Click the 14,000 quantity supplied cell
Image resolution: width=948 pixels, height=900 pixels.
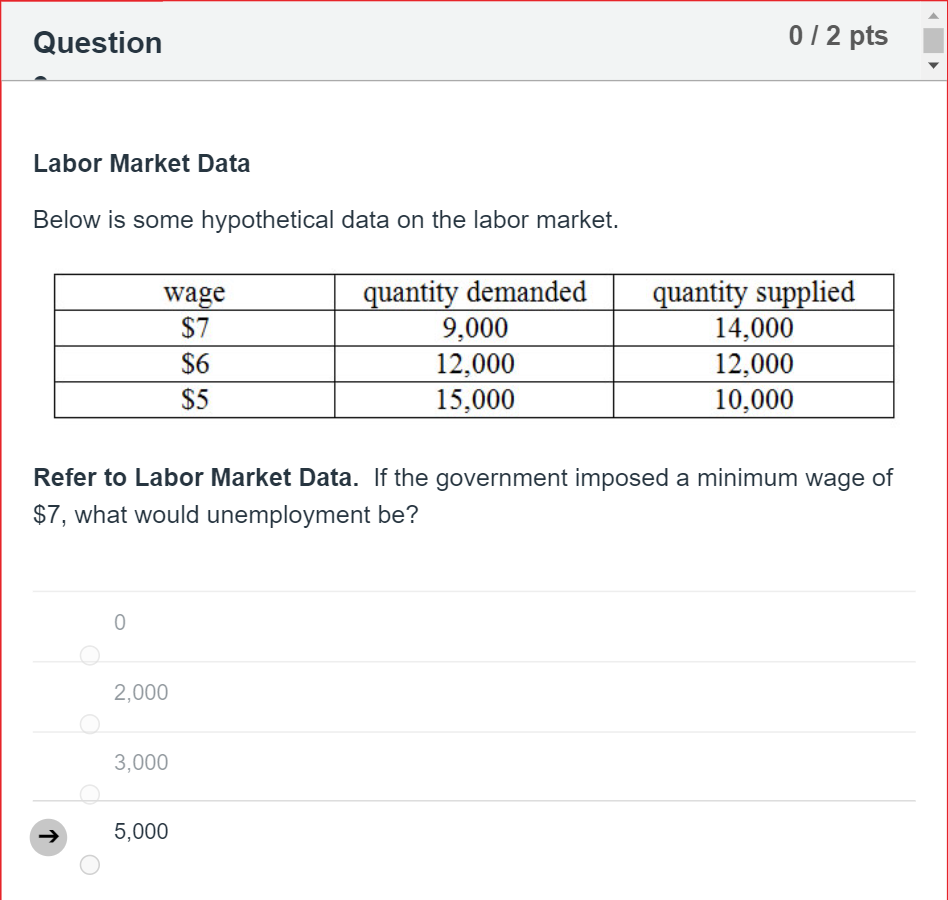coord(753,328)
